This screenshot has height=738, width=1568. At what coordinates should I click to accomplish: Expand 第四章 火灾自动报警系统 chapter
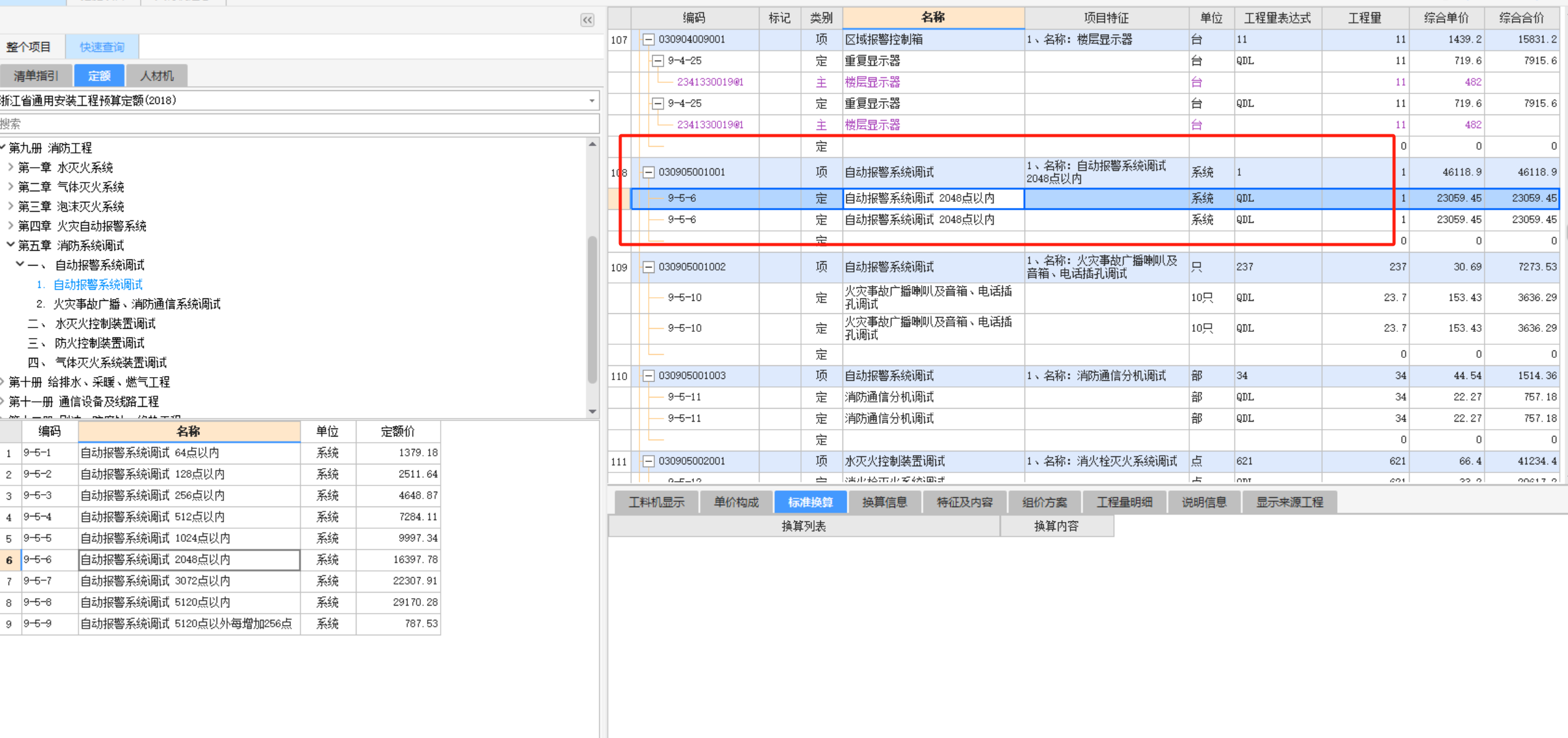(x=11, y=226)
